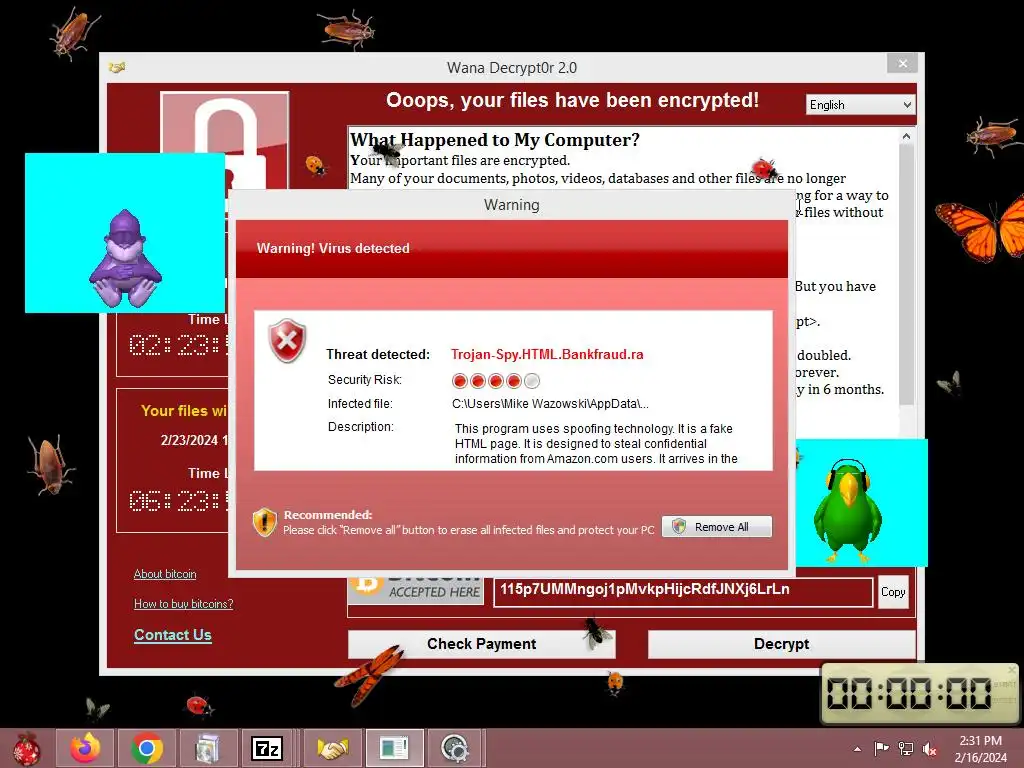
Task: Click the Wana Decrypt0r title bar handshake icon
Action: [x=117, y=67]
